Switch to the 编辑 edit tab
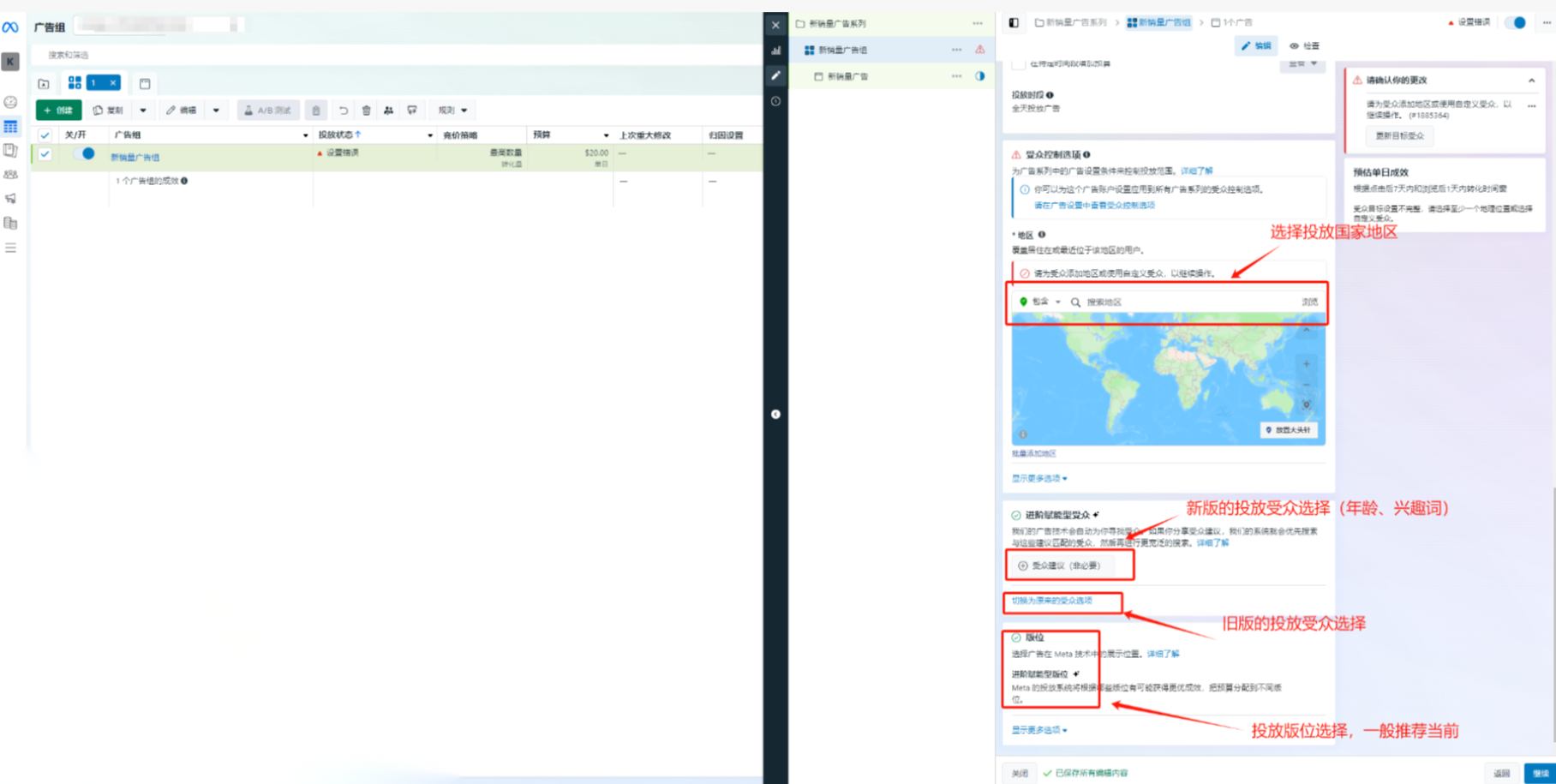 point(1257,46)
